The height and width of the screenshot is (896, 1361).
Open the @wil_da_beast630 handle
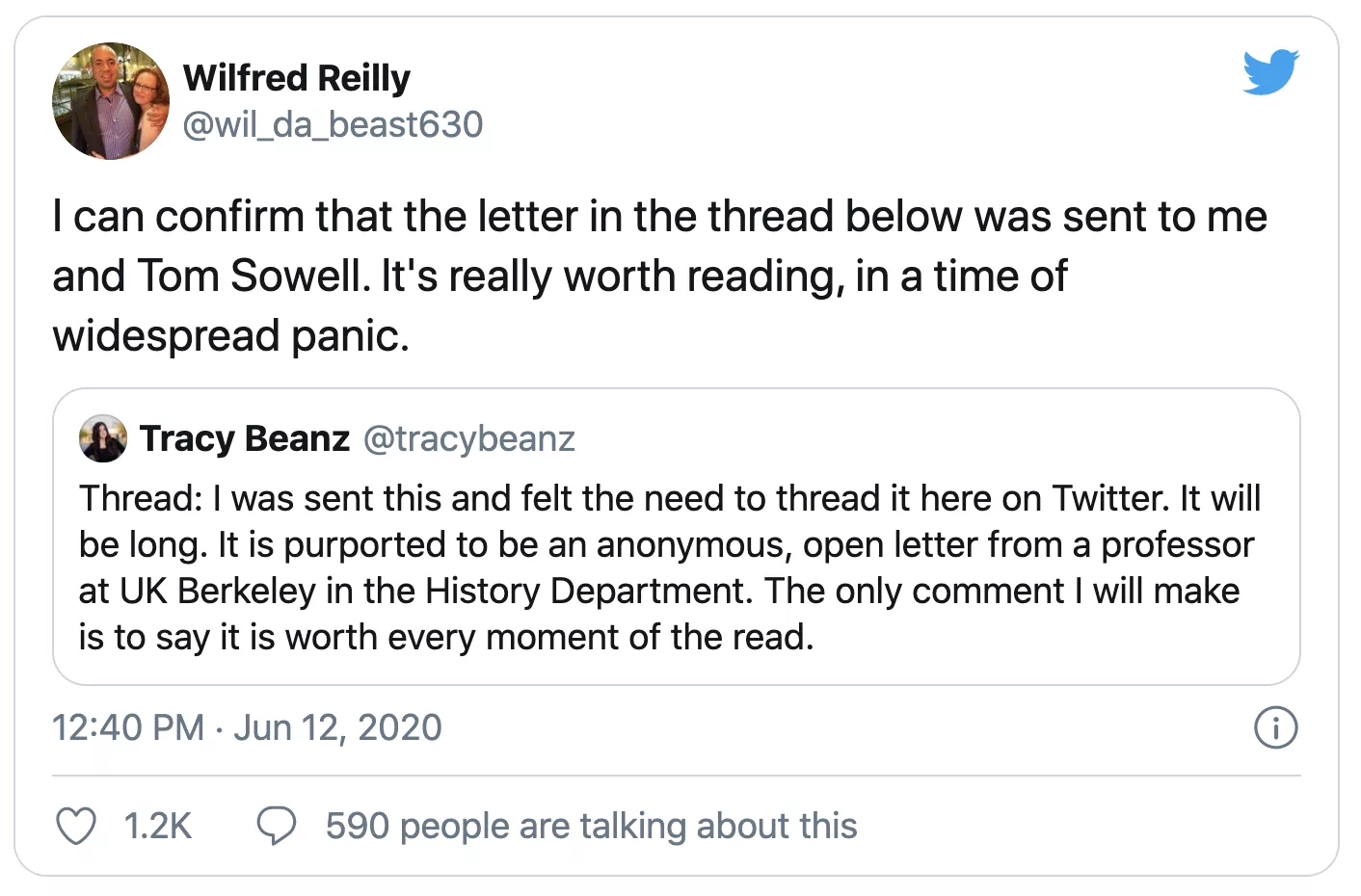333,124
